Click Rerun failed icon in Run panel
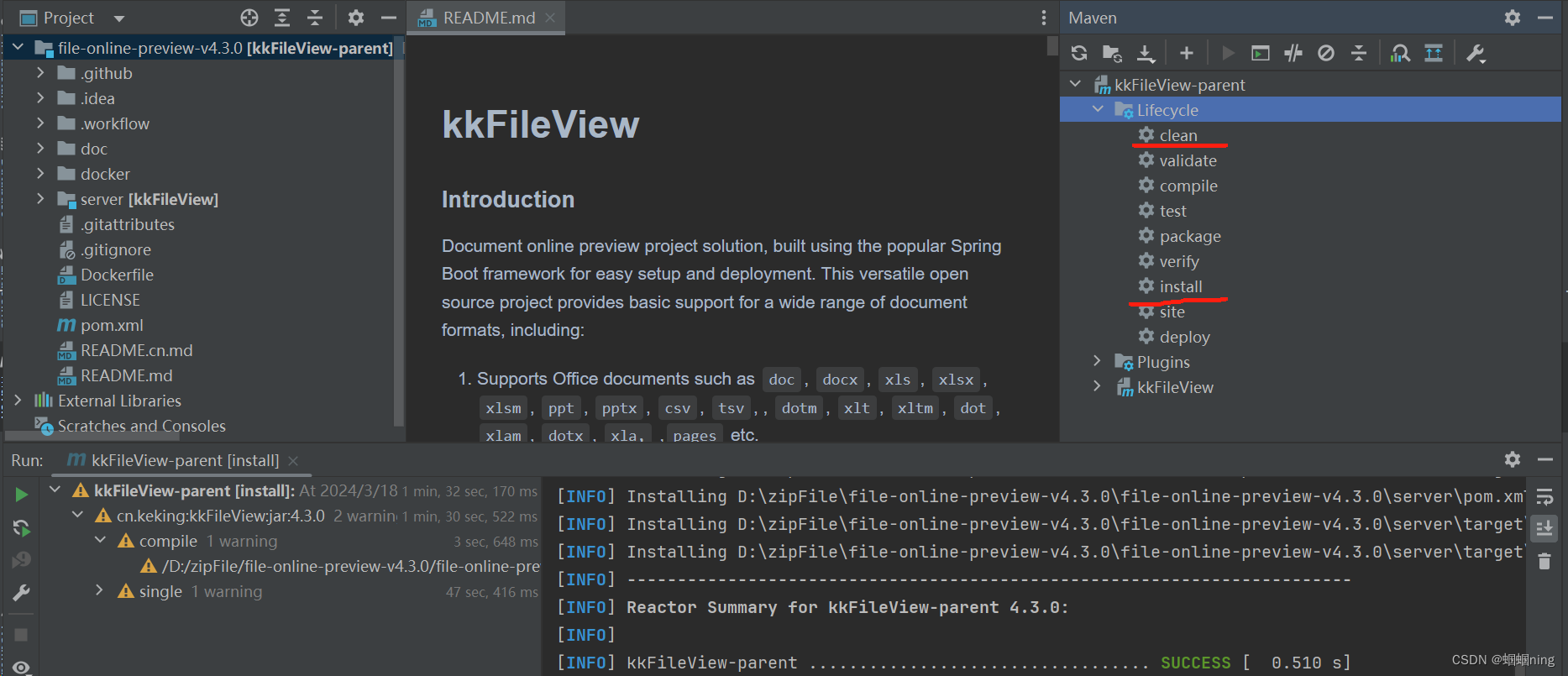The width and height of the screenshot is (1568, 676). 22,527
